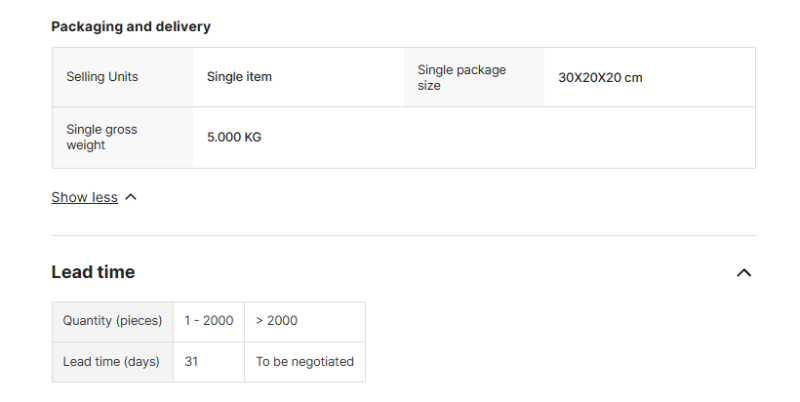Click the 1 - 2000 quantity cell
The width and height of the screenshot is (800, 402).
point(208,321)
